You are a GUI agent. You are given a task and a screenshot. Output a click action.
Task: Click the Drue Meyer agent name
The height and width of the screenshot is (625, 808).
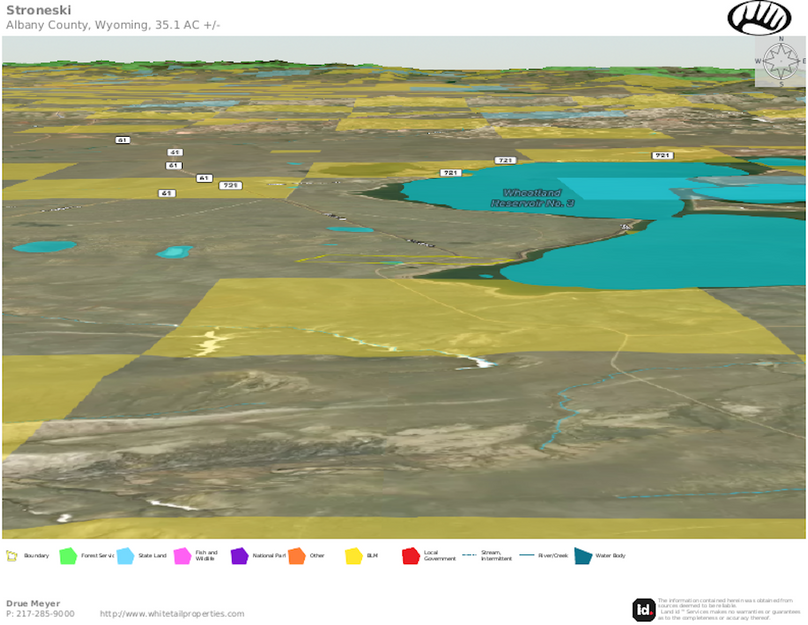(33, 603)
